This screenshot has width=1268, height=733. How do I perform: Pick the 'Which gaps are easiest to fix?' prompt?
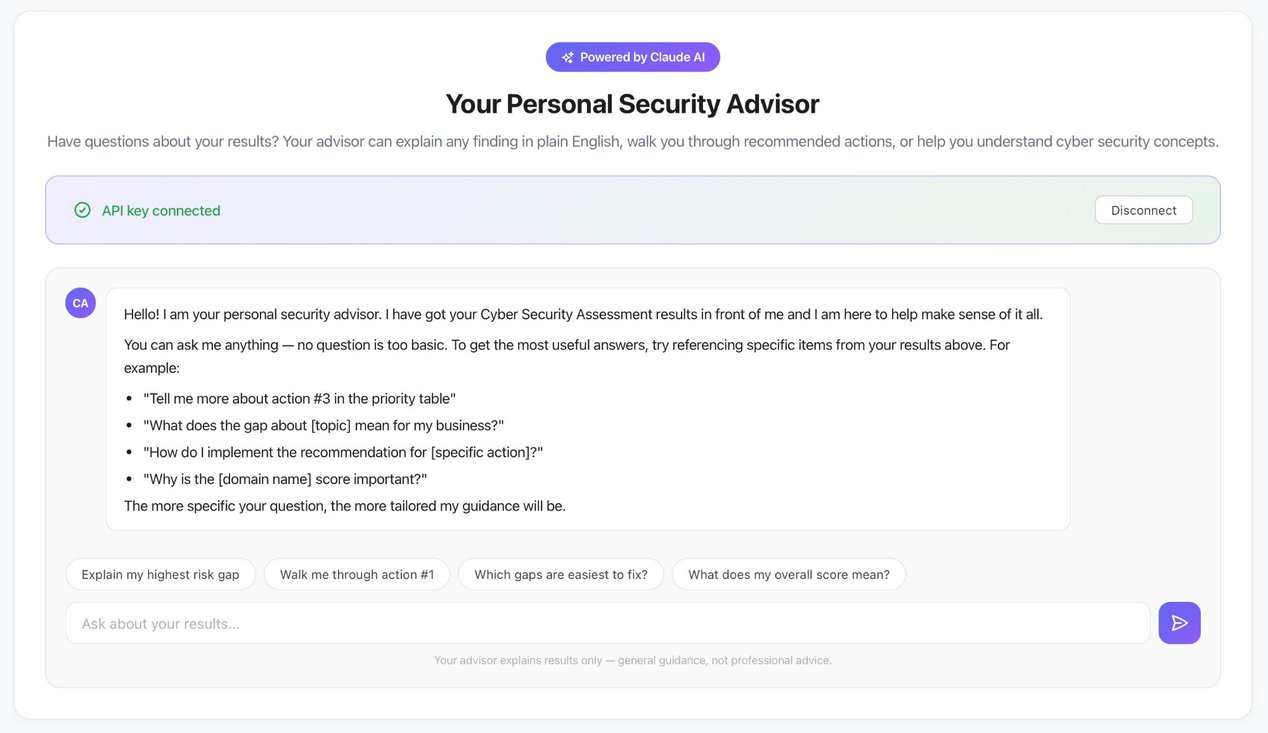click(x=561, y=574)
